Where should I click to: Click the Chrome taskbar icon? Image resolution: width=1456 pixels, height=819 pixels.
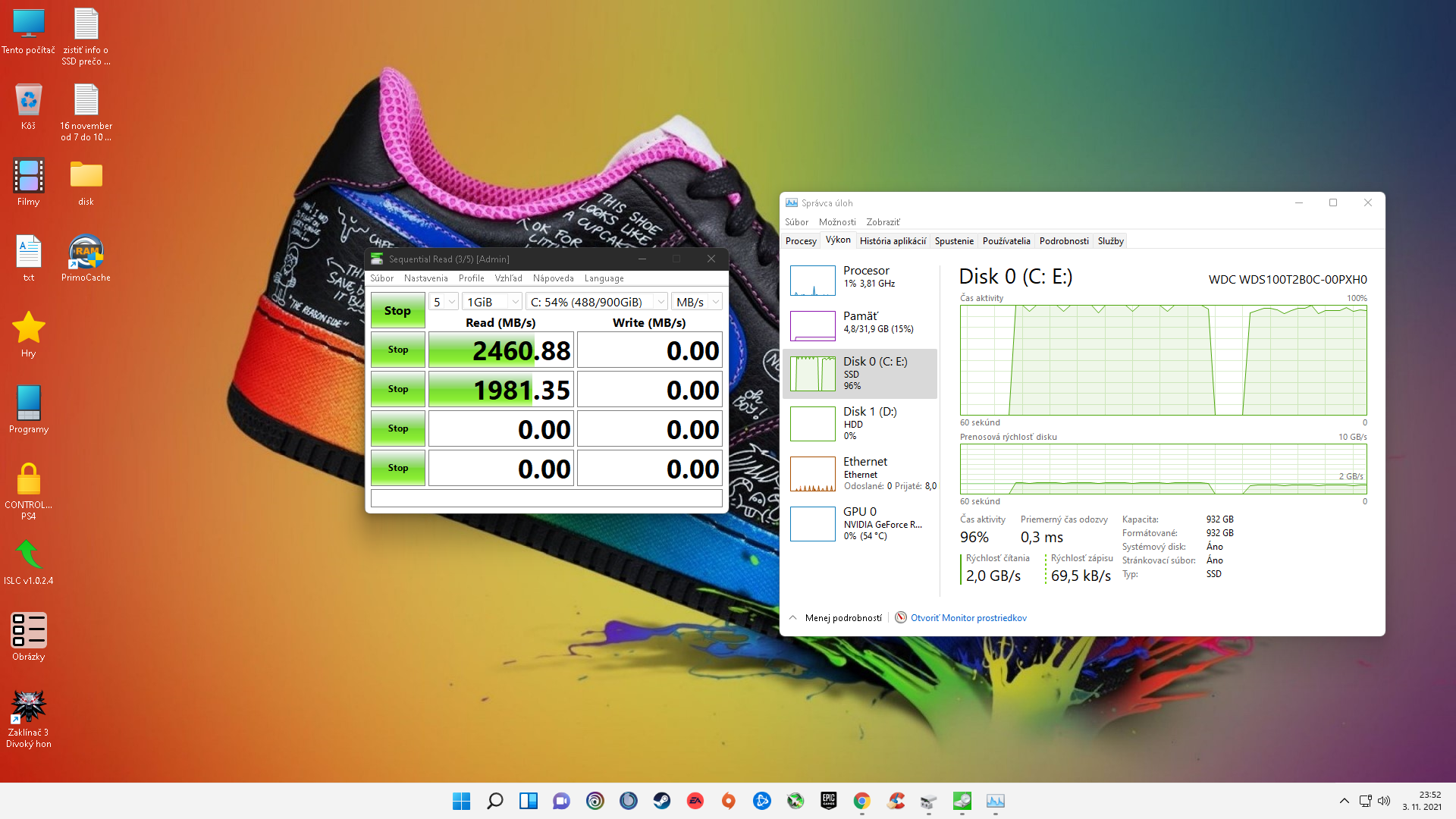click(x=861, y=801)
